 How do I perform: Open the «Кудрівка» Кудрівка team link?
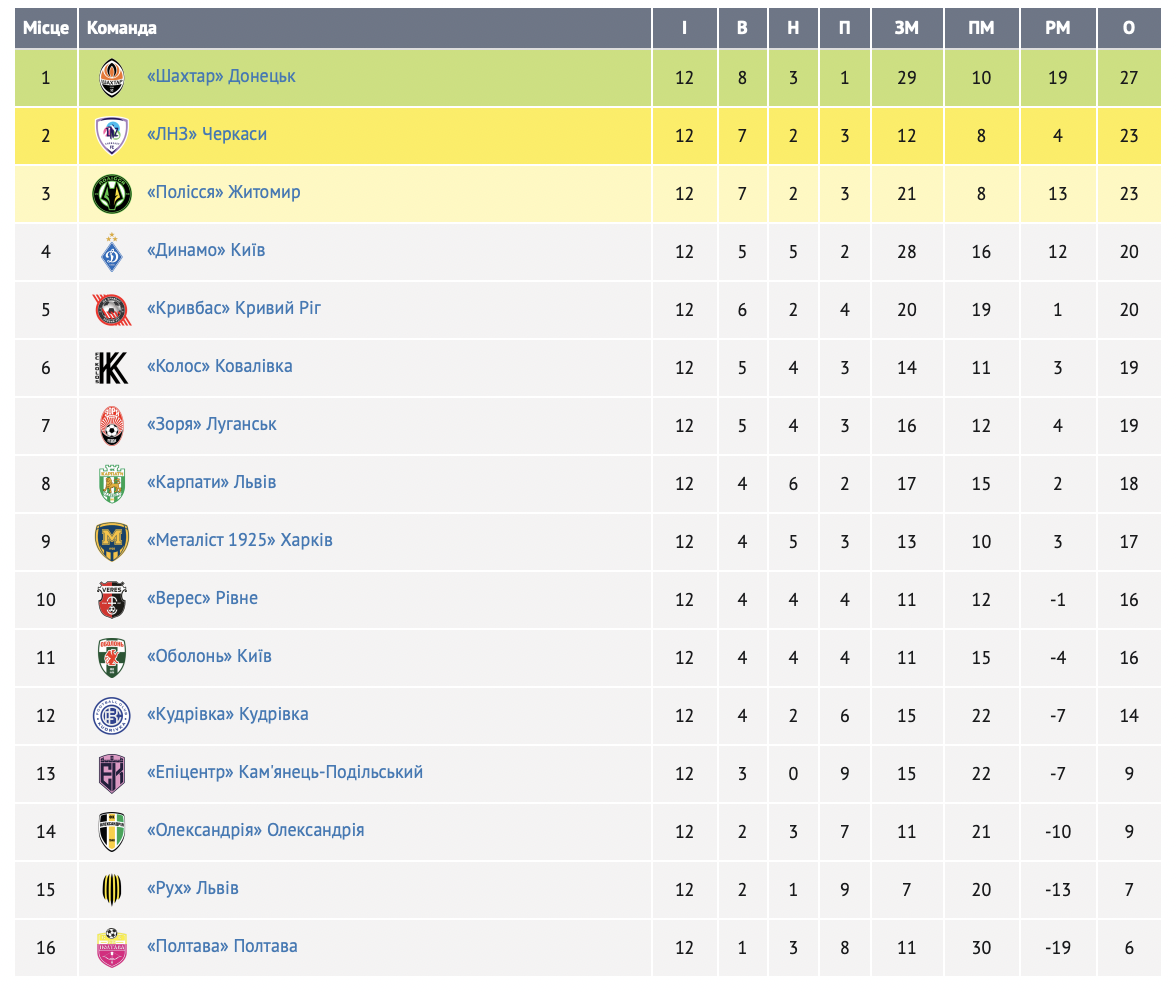pos(227,714)
